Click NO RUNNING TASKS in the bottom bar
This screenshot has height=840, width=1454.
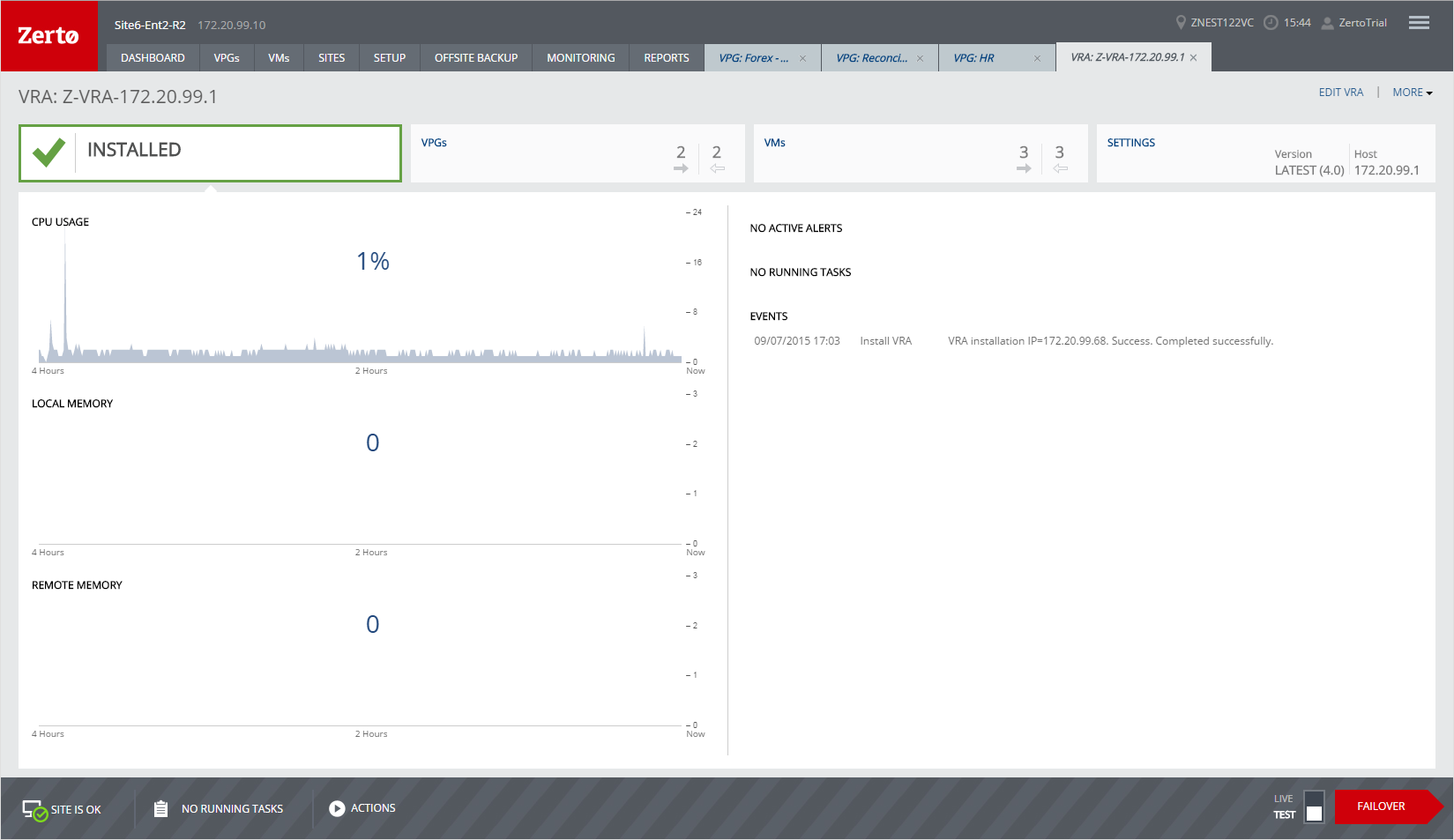pos(232,809)
